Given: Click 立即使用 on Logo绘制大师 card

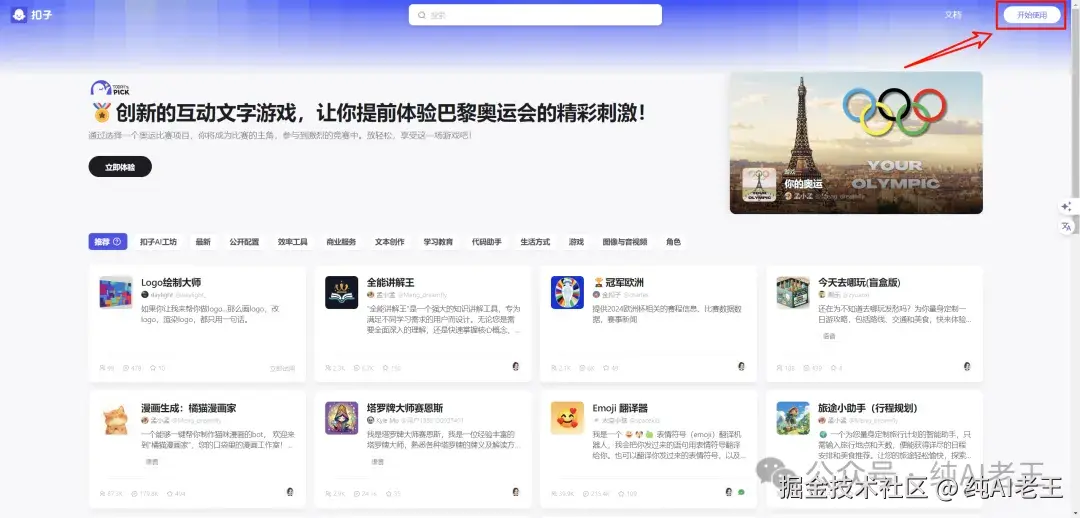Looking at the screenshot, I should coord(282,369).
